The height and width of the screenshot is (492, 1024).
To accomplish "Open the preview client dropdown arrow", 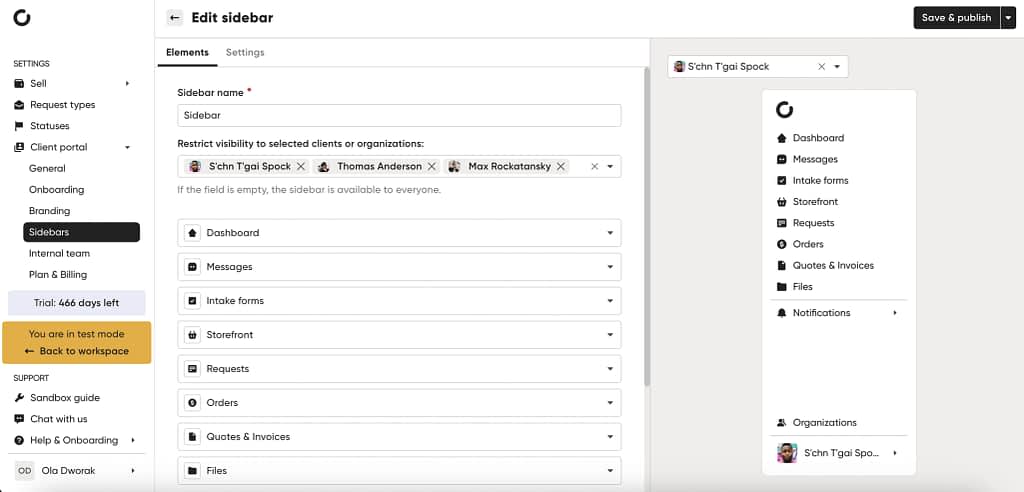I will [837, 67].
